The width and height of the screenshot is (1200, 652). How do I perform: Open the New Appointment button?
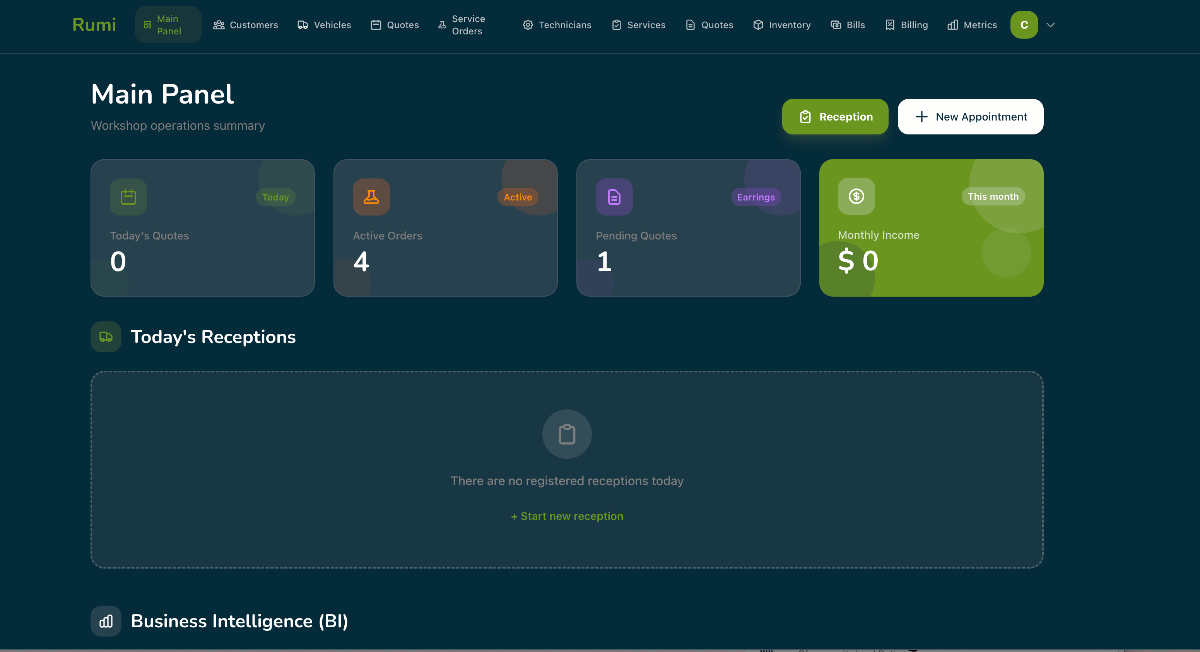[x=970, y=116]
